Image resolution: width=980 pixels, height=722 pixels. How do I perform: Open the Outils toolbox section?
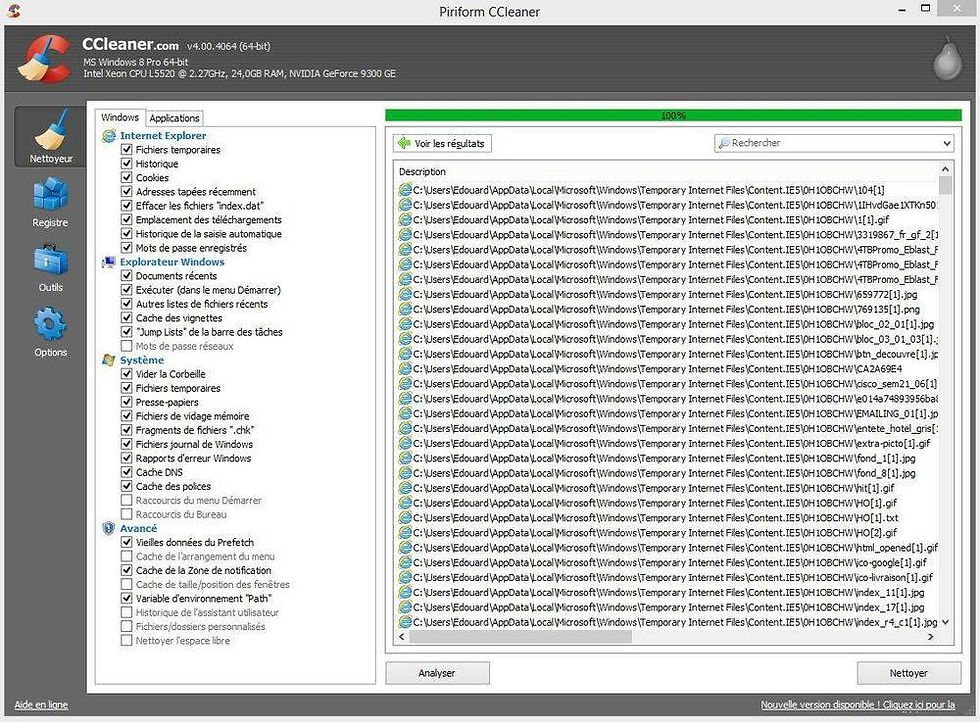tap(51, 268)
